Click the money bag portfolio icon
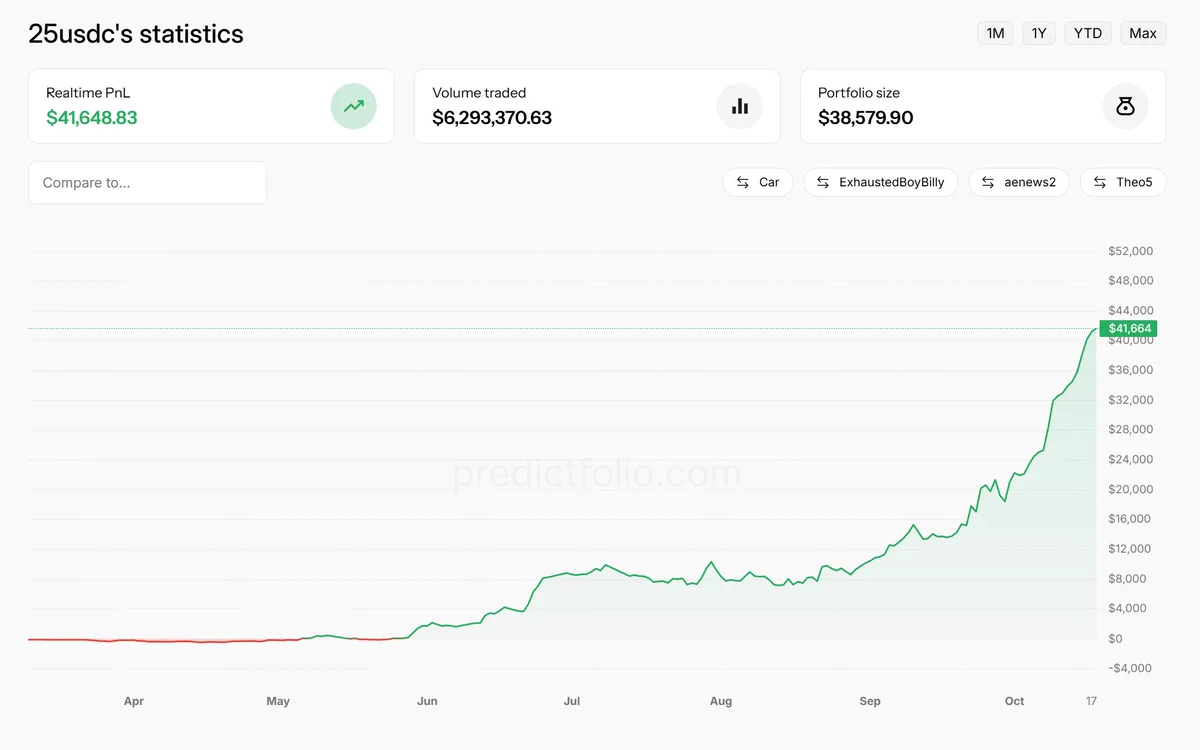Image resolution: width=1200 pixels, height=750 pixels. point(1125,106)
